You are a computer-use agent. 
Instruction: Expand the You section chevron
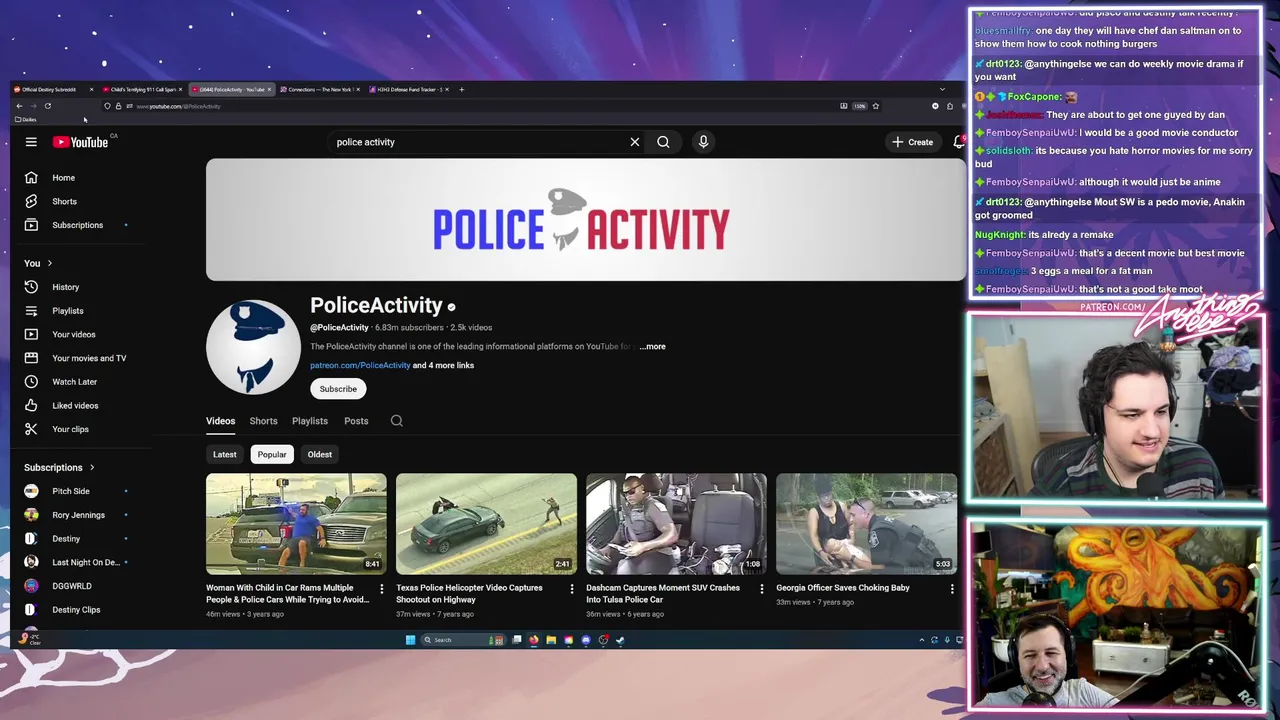point(49,263)
